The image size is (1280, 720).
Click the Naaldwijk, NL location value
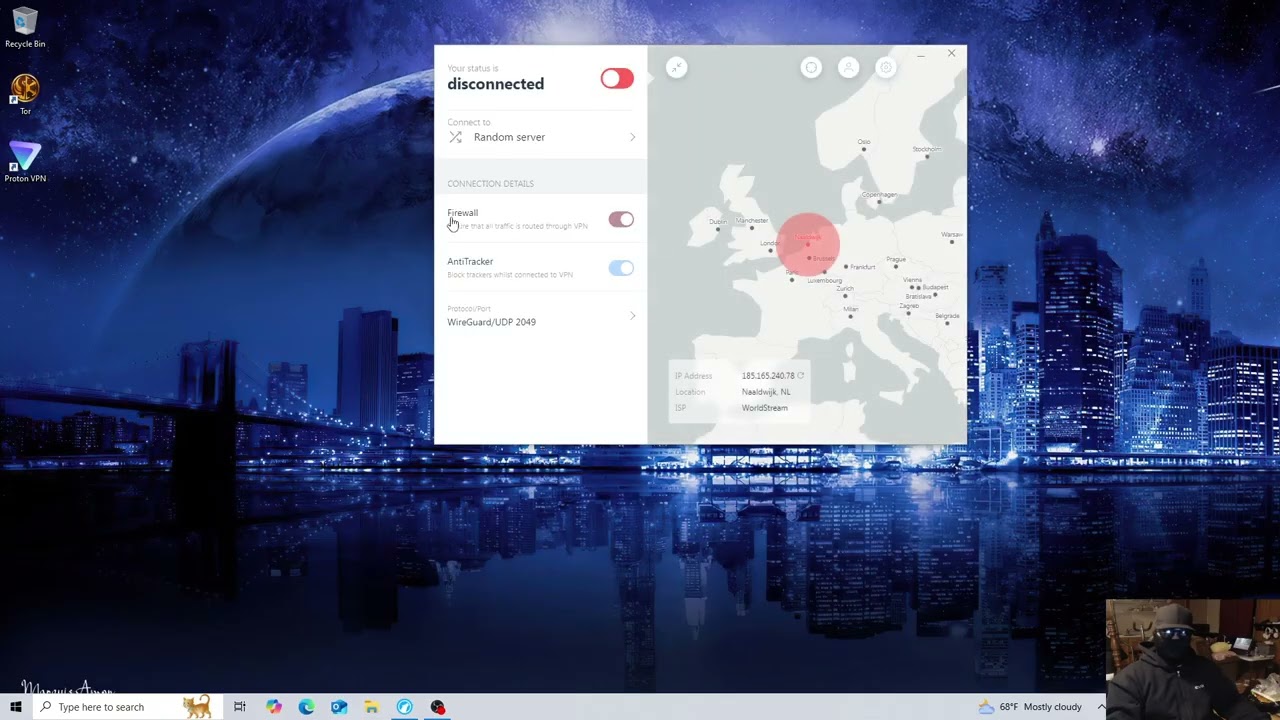(x=766, y=392)
